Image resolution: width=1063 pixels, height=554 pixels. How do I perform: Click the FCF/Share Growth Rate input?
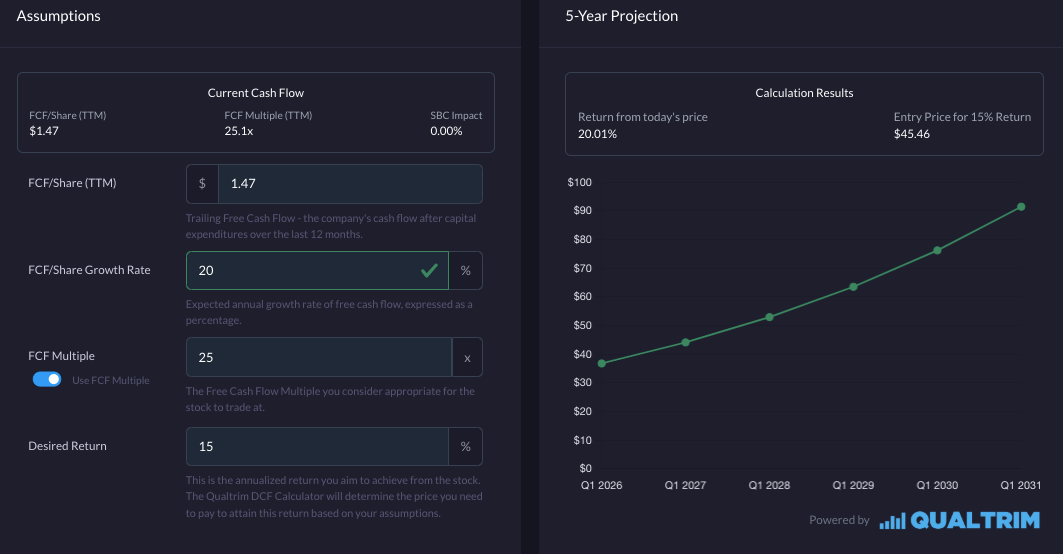[300, 270]
